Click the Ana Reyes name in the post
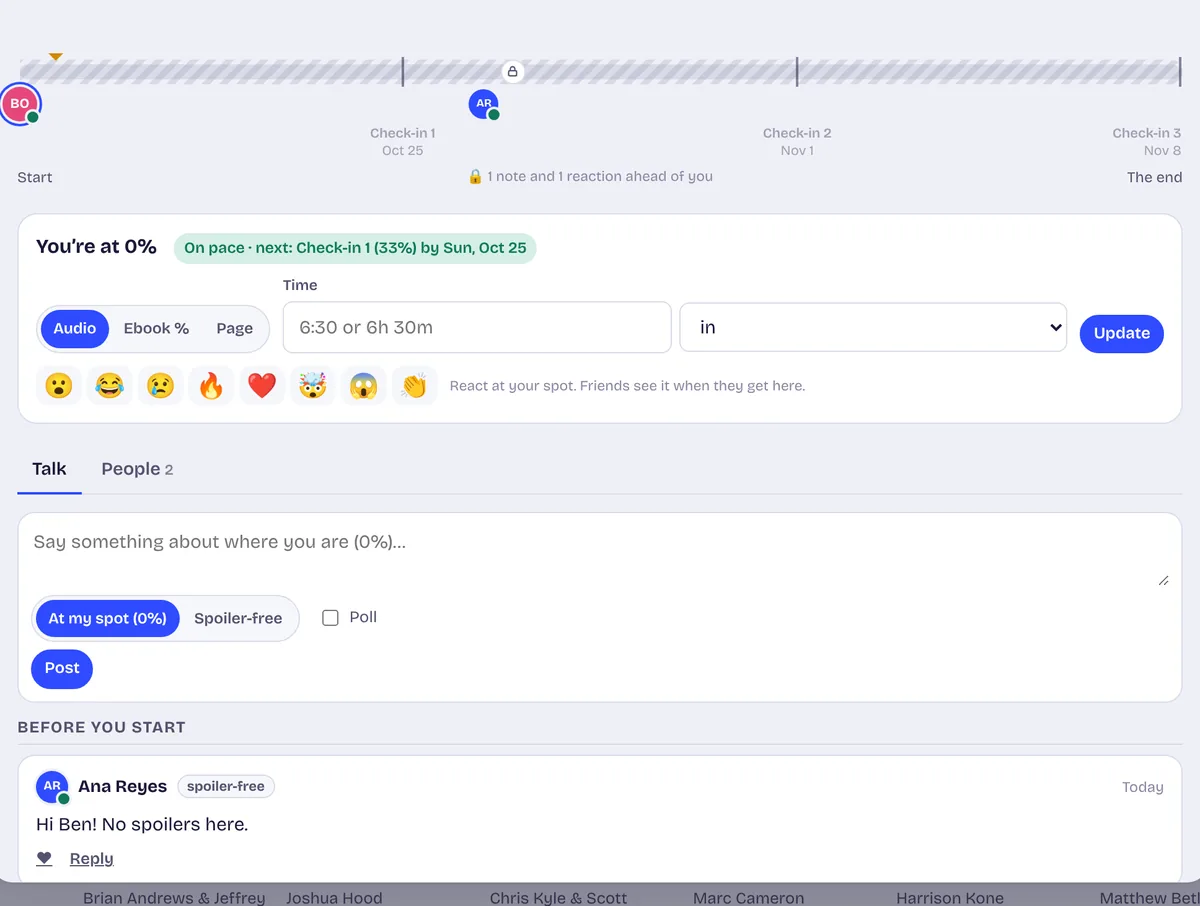Viewport: 1200px width, 906px height. (123, 787)
